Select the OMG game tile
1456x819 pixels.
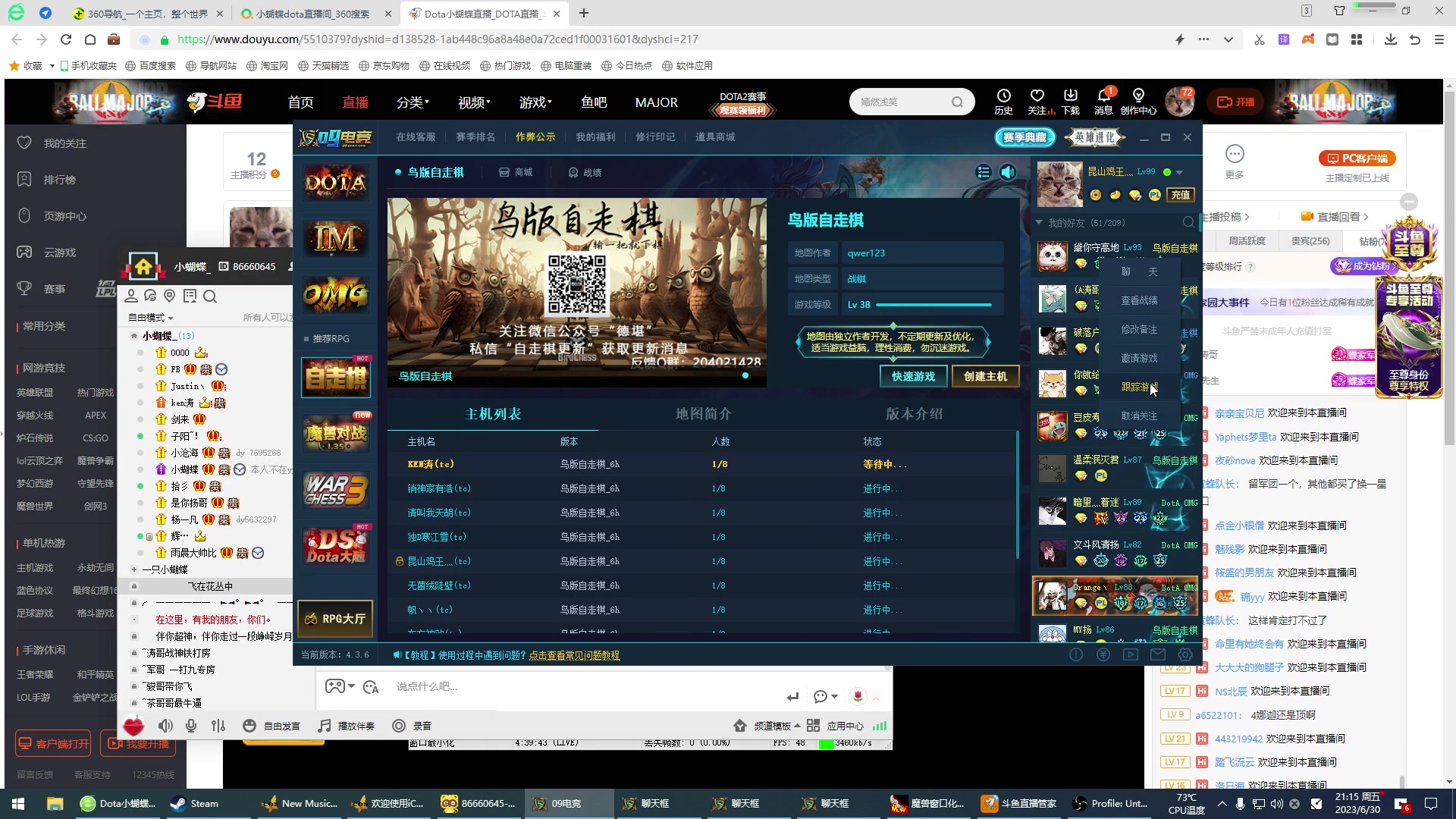tap(336, 294)
